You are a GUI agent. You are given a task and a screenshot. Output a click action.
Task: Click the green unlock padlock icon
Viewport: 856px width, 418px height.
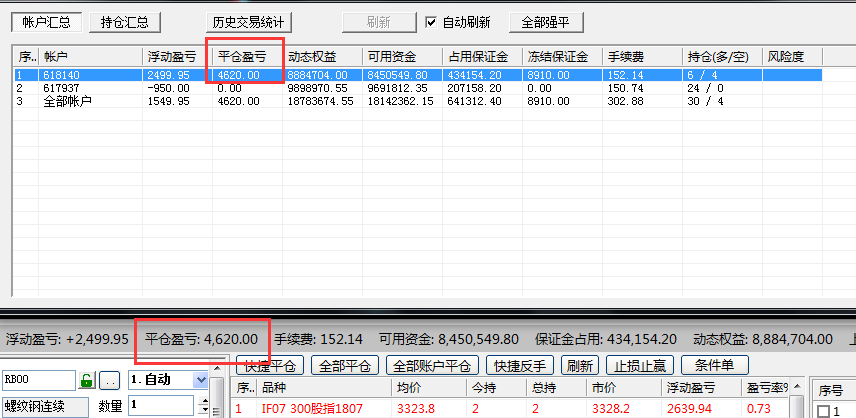[87, 381]
